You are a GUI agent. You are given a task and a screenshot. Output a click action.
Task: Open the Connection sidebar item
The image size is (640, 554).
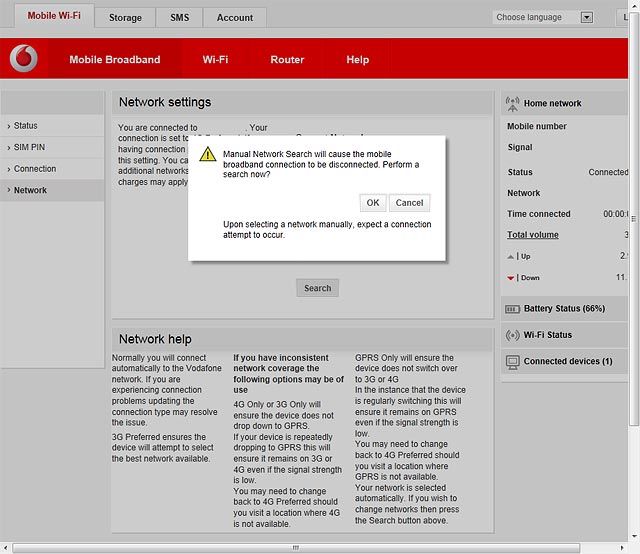(52, 169)
